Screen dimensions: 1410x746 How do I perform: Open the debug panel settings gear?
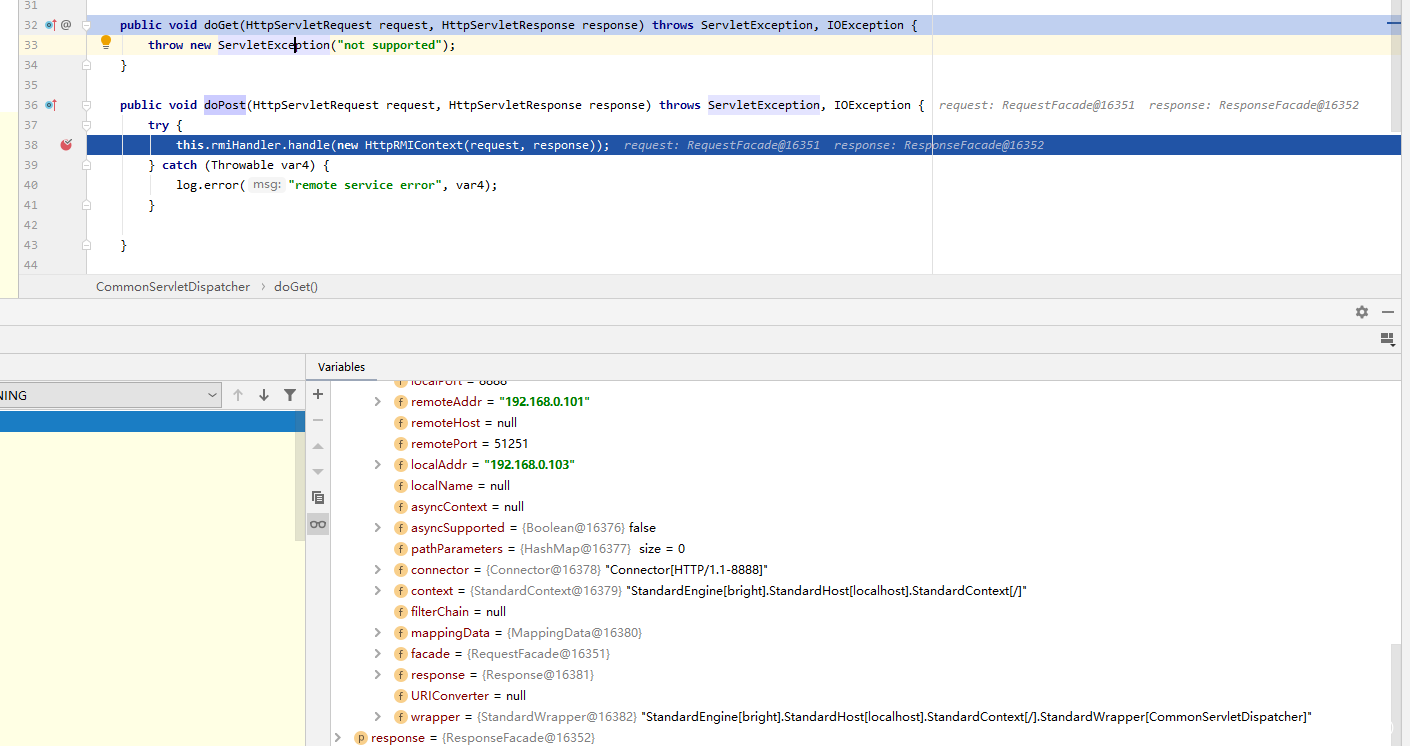pos(1361,312)
